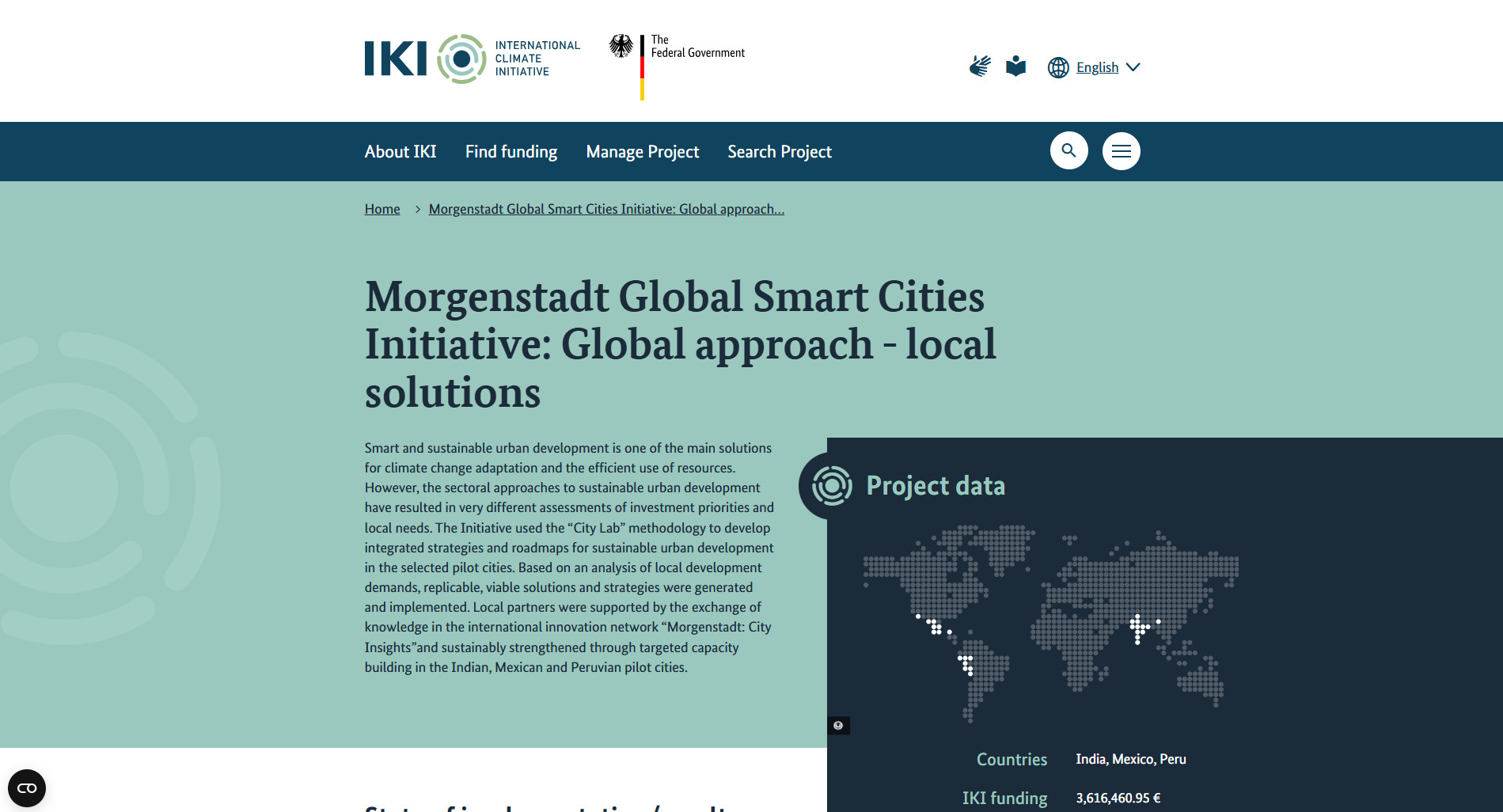Open the hamburger menu button

point(1121,150)
